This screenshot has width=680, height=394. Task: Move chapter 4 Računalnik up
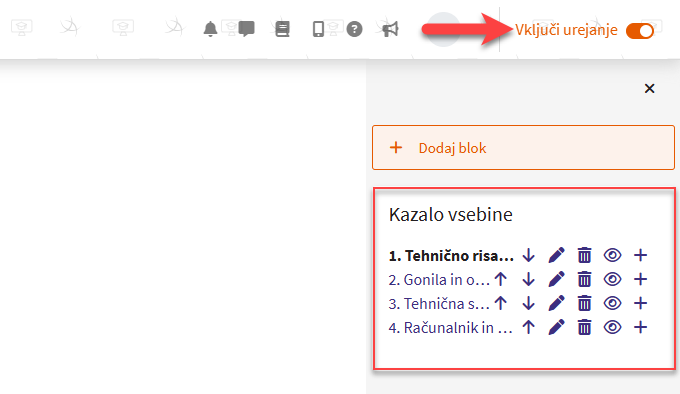(528, 327)
